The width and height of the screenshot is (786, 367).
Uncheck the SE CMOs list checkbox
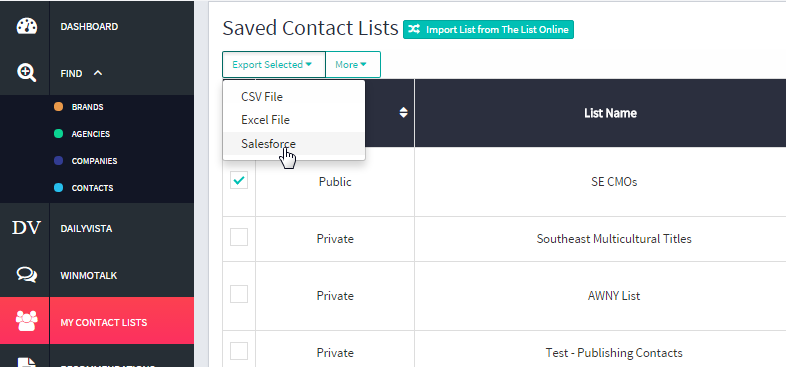239,180
